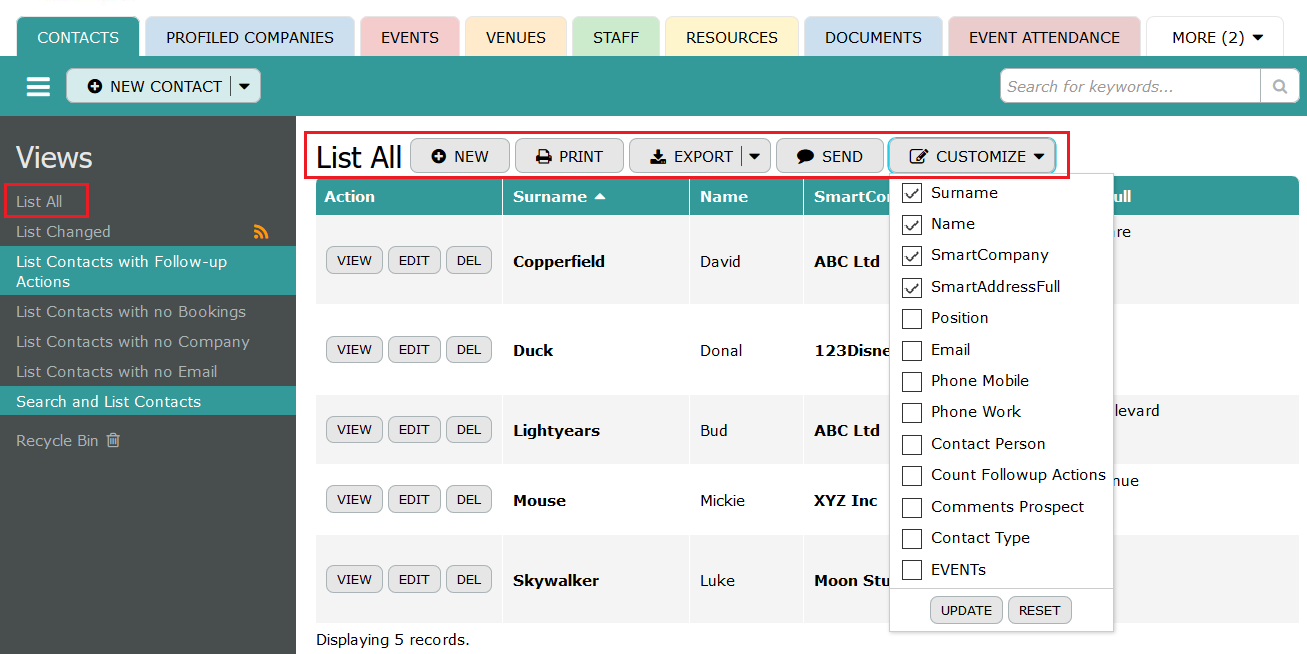This screenshot has height=654, width=1307.
Task: Expand the EXPORT dropdown arrow
Action: click(755, 157)
